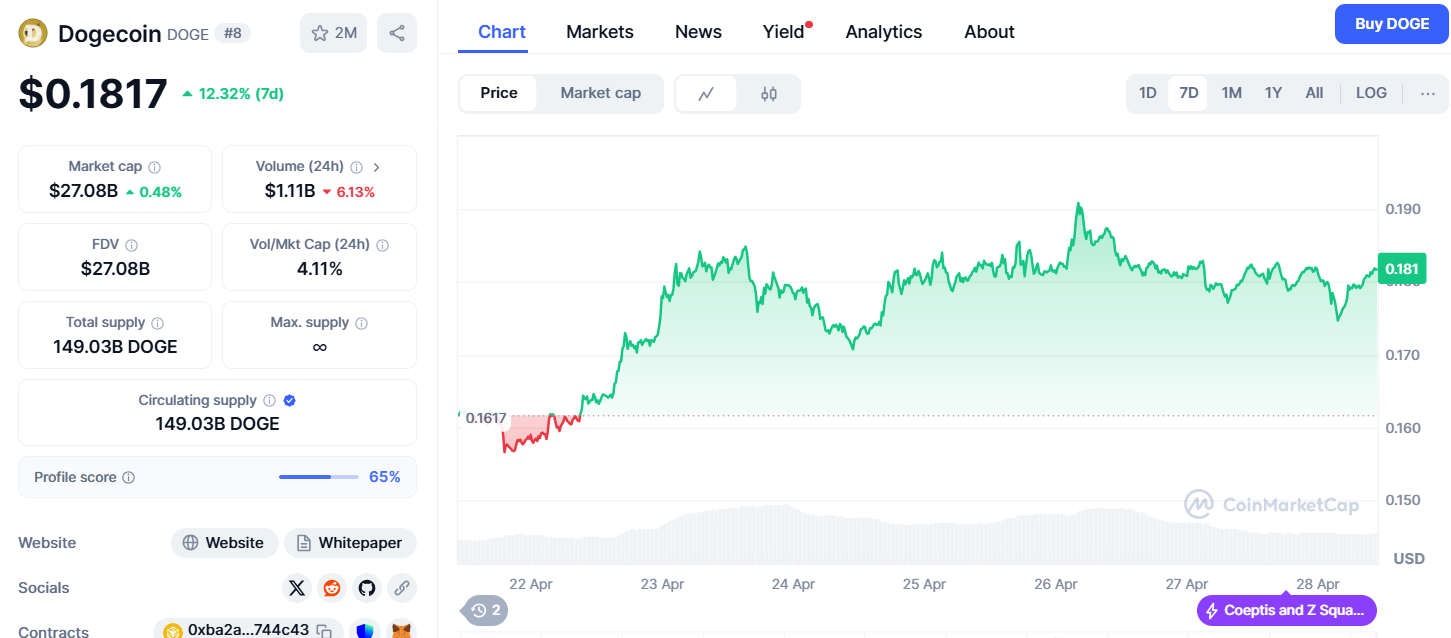Show All-time chart range
The image size is (1451, 638).
tap(1314, 93)
